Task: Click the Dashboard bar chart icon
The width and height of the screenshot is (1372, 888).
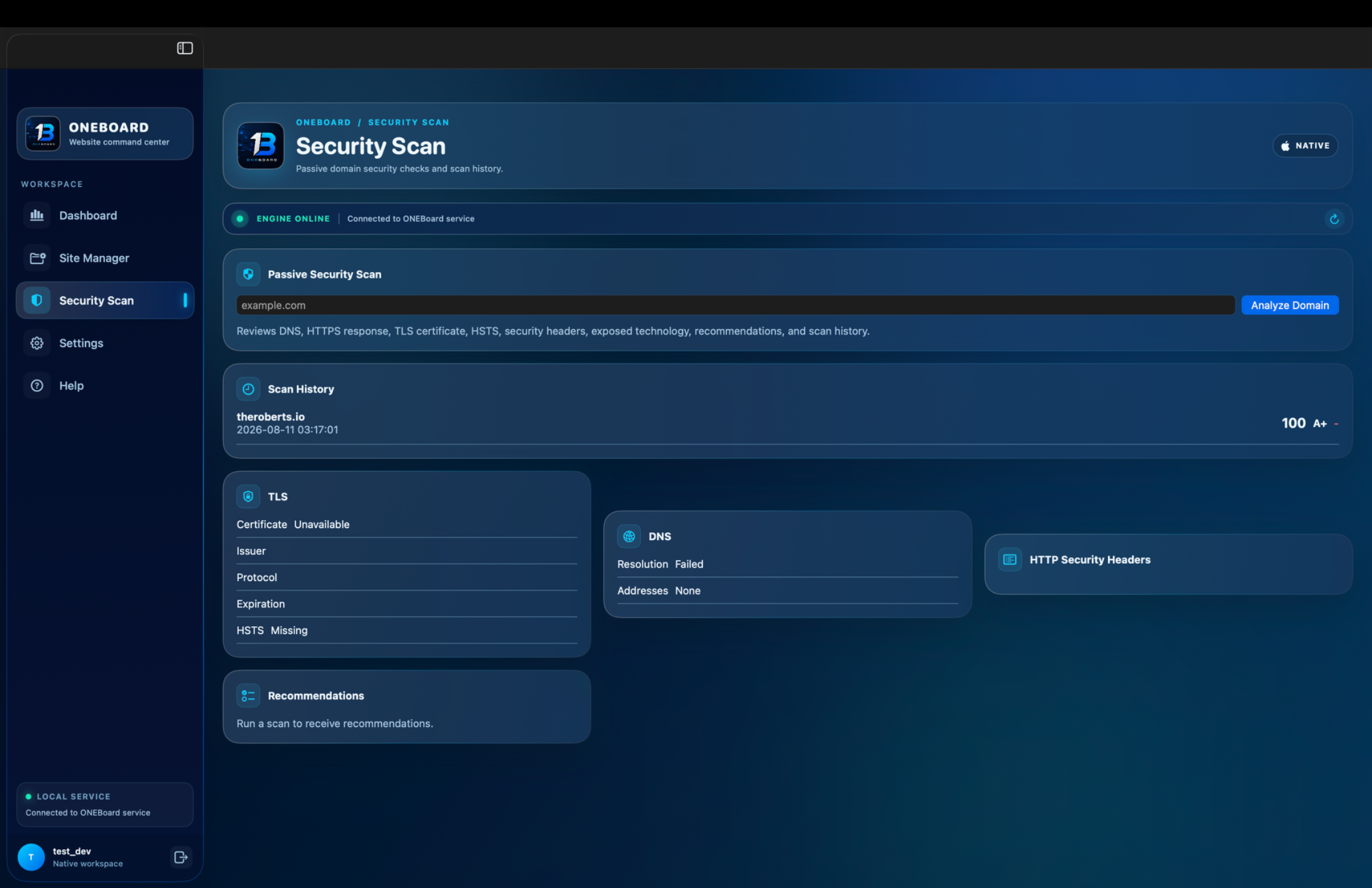Action: click(x=37, y=215)
